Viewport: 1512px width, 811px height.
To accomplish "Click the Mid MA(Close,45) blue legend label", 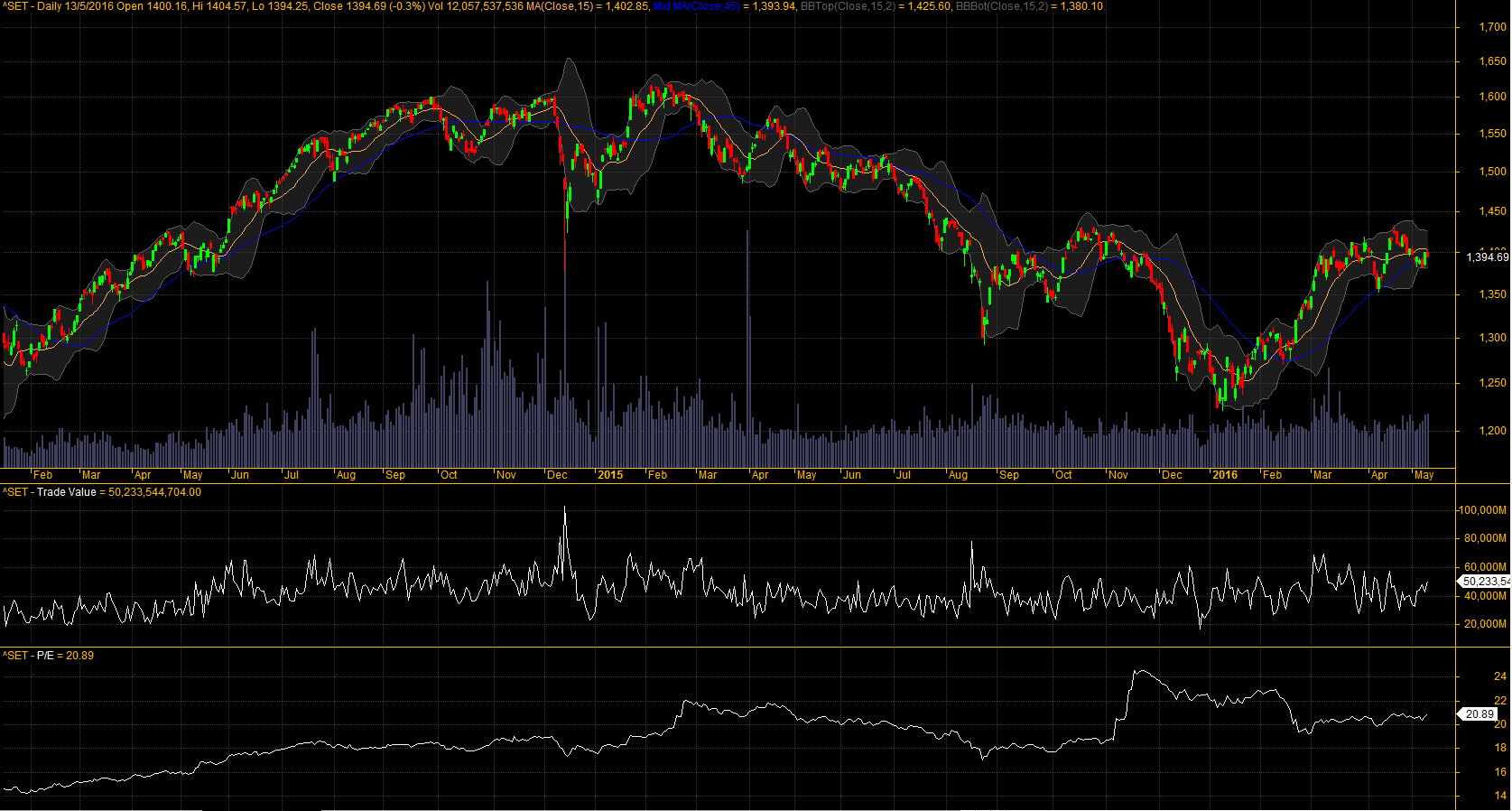I will pyautogui.click(x=695, y=6).
